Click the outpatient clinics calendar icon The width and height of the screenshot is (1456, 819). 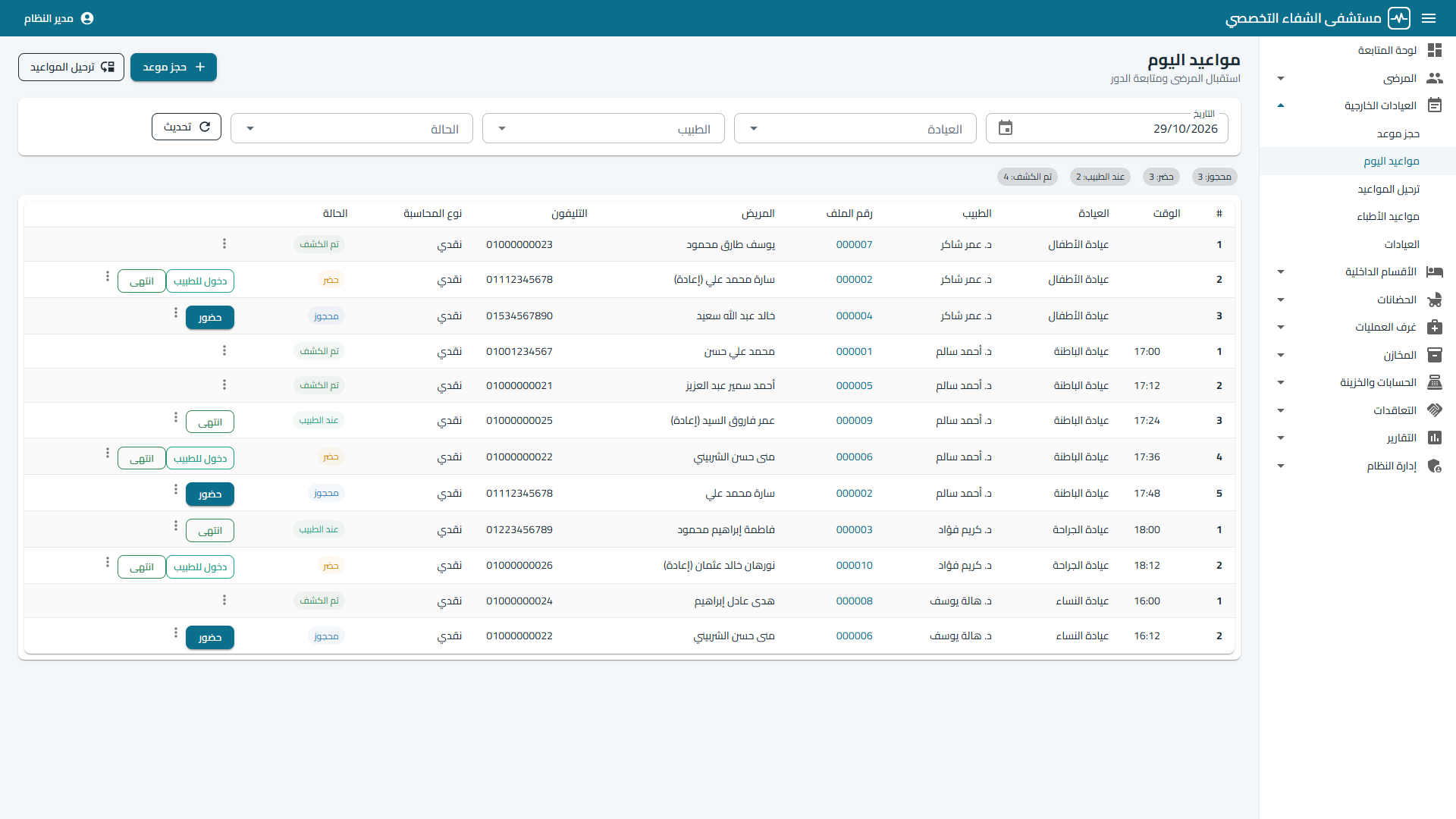1435,105
